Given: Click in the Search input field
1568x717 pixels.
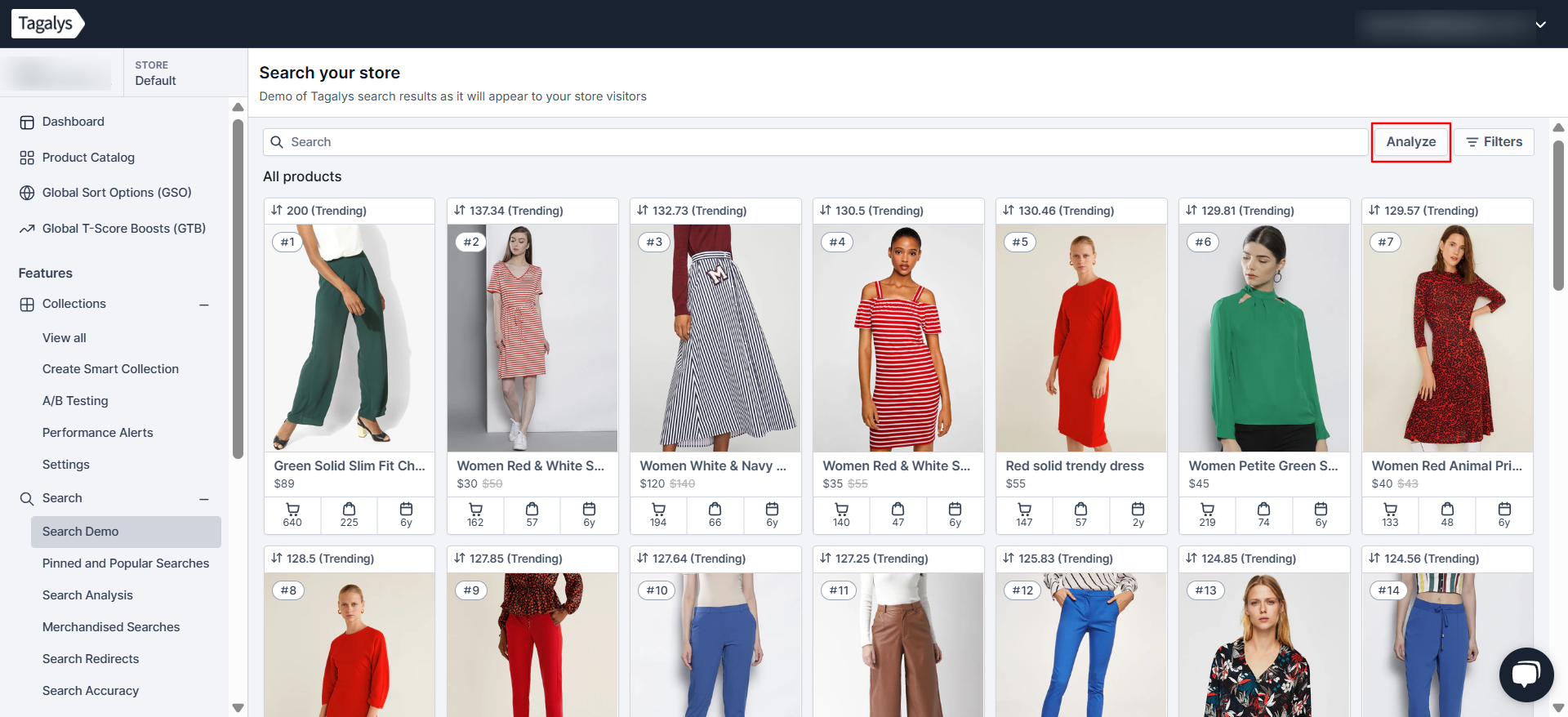Looking at the screenshot, I should coord(815,142).
